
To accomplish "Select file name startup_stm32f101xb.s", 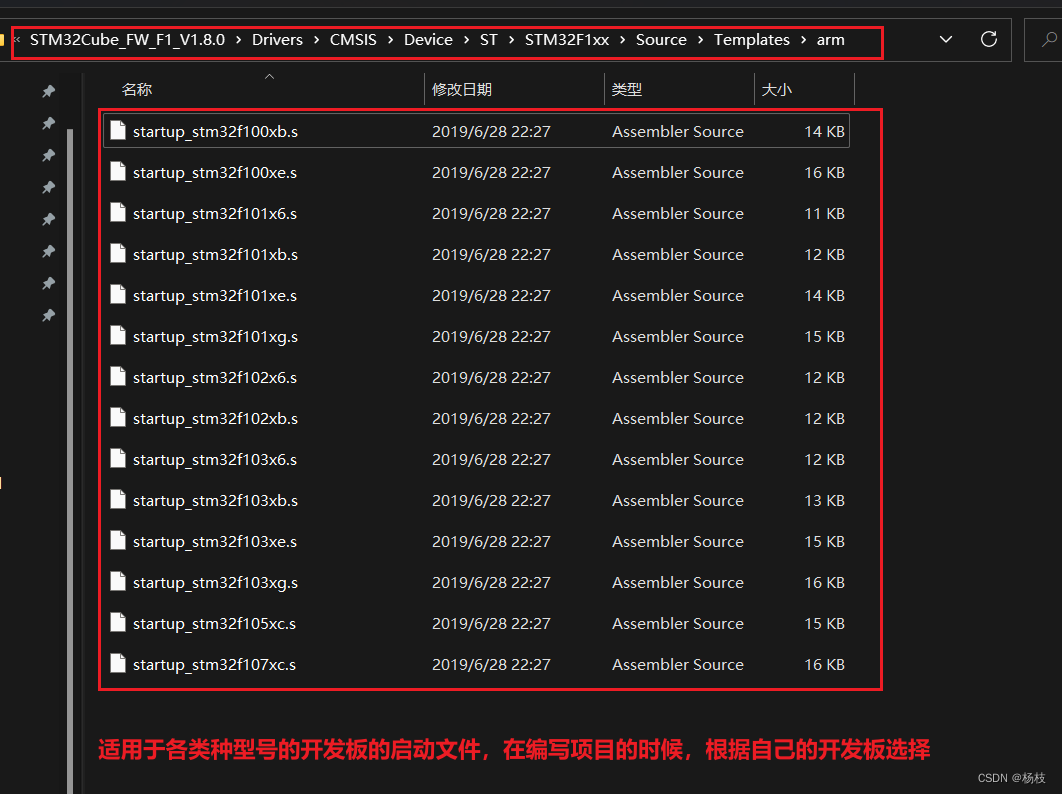I will (215, 255).
